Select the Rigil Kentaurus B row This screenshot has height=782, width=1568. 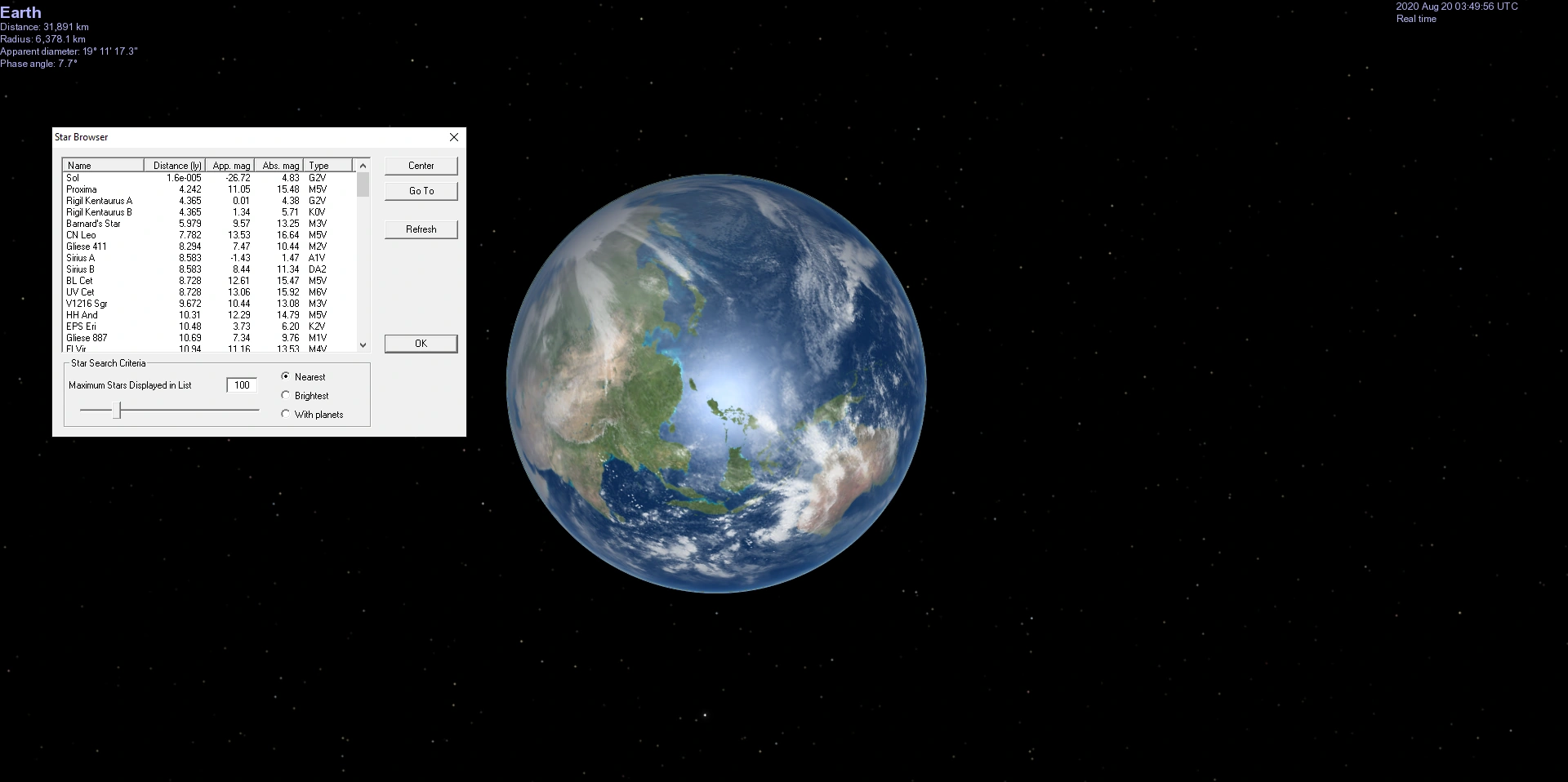209,212
